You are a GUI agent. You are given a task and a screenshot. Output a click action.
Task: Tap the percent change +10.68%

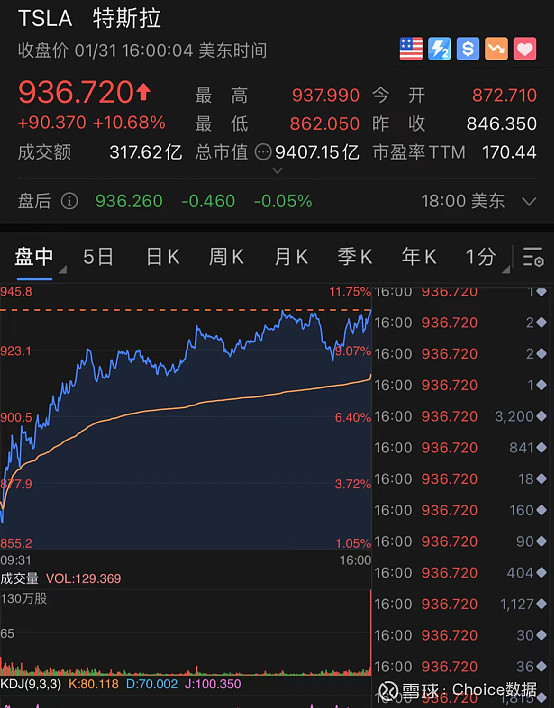pyautogui.click(x=129, y=122)
